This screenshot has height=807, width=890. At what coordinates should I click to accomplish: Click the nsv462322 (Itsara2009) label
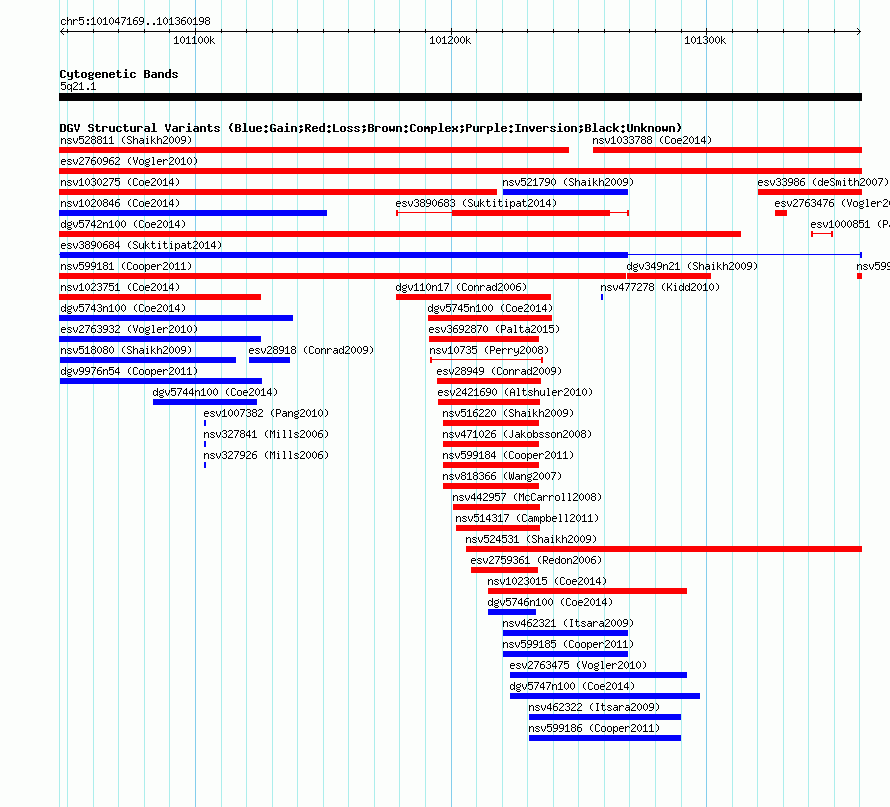click(594, 707)
